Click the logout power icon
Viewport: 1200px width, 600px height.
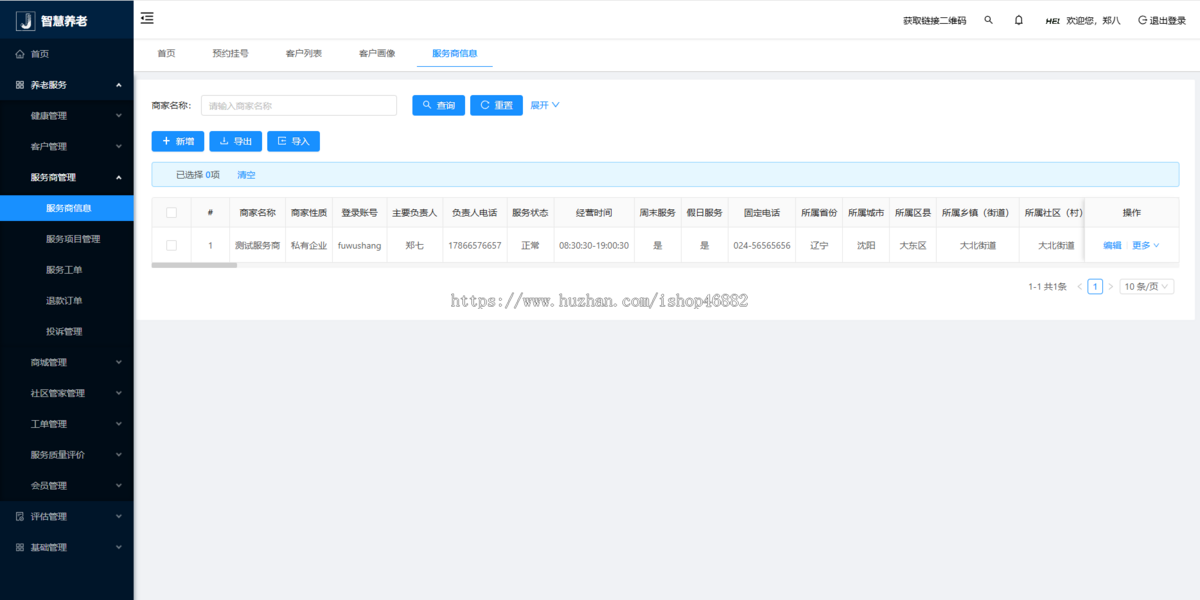[1142, 20]
